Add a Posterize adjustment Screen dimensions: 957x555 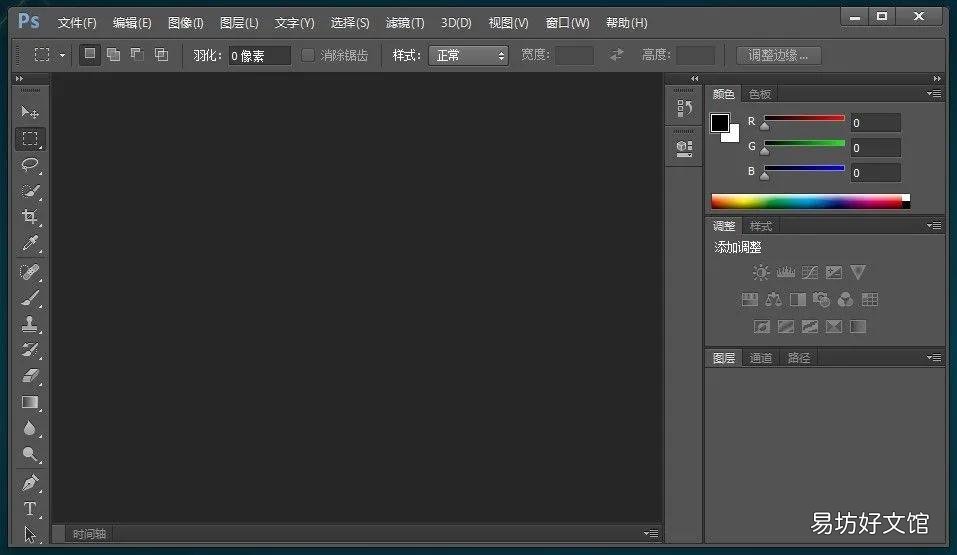click(x=785, y=327)
